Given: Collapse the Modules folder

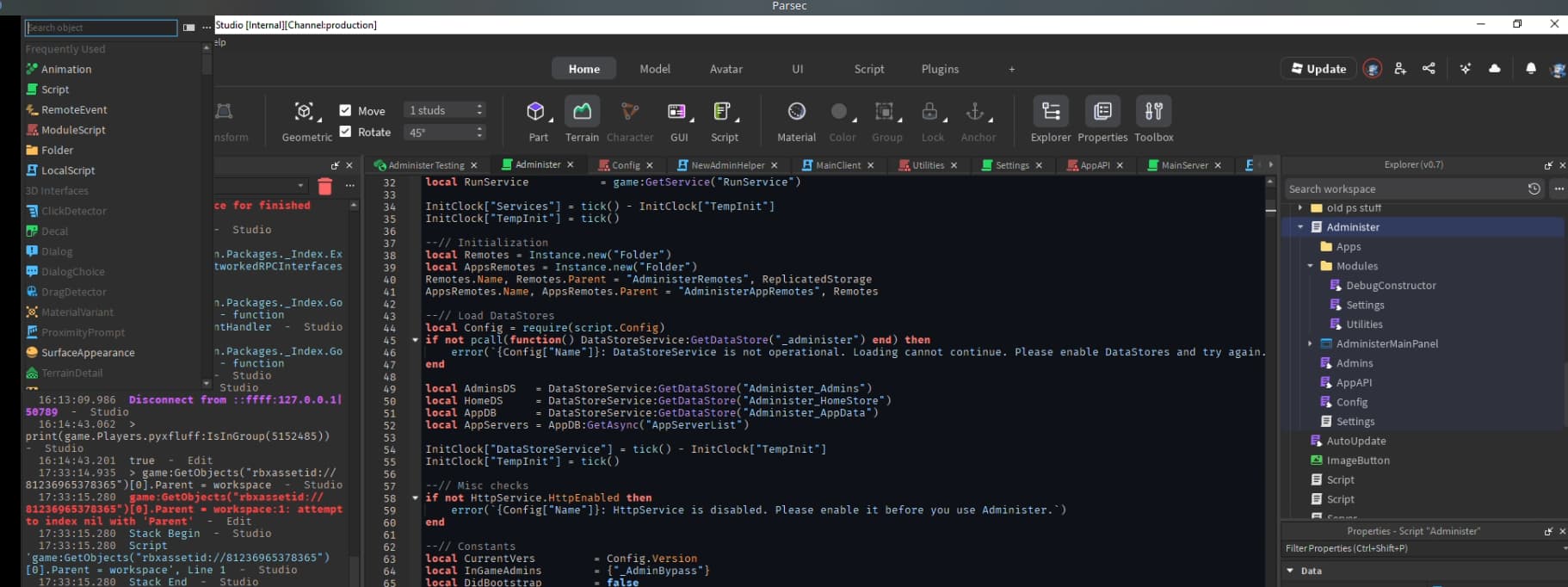Looking at the screenshot, I should [x=1310, y=266].
